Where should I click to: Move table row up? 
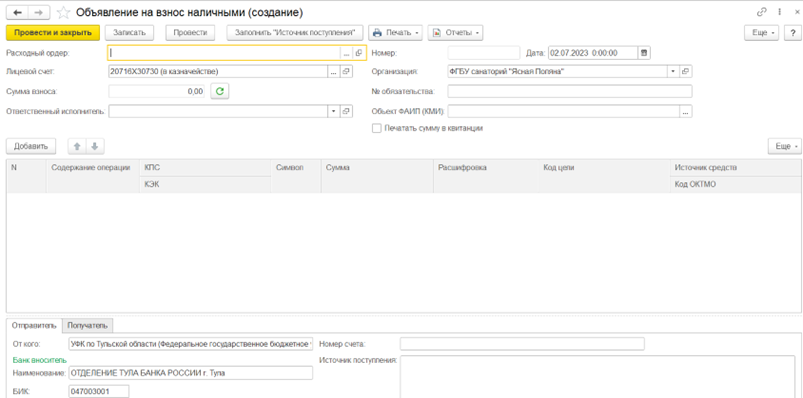77,146
